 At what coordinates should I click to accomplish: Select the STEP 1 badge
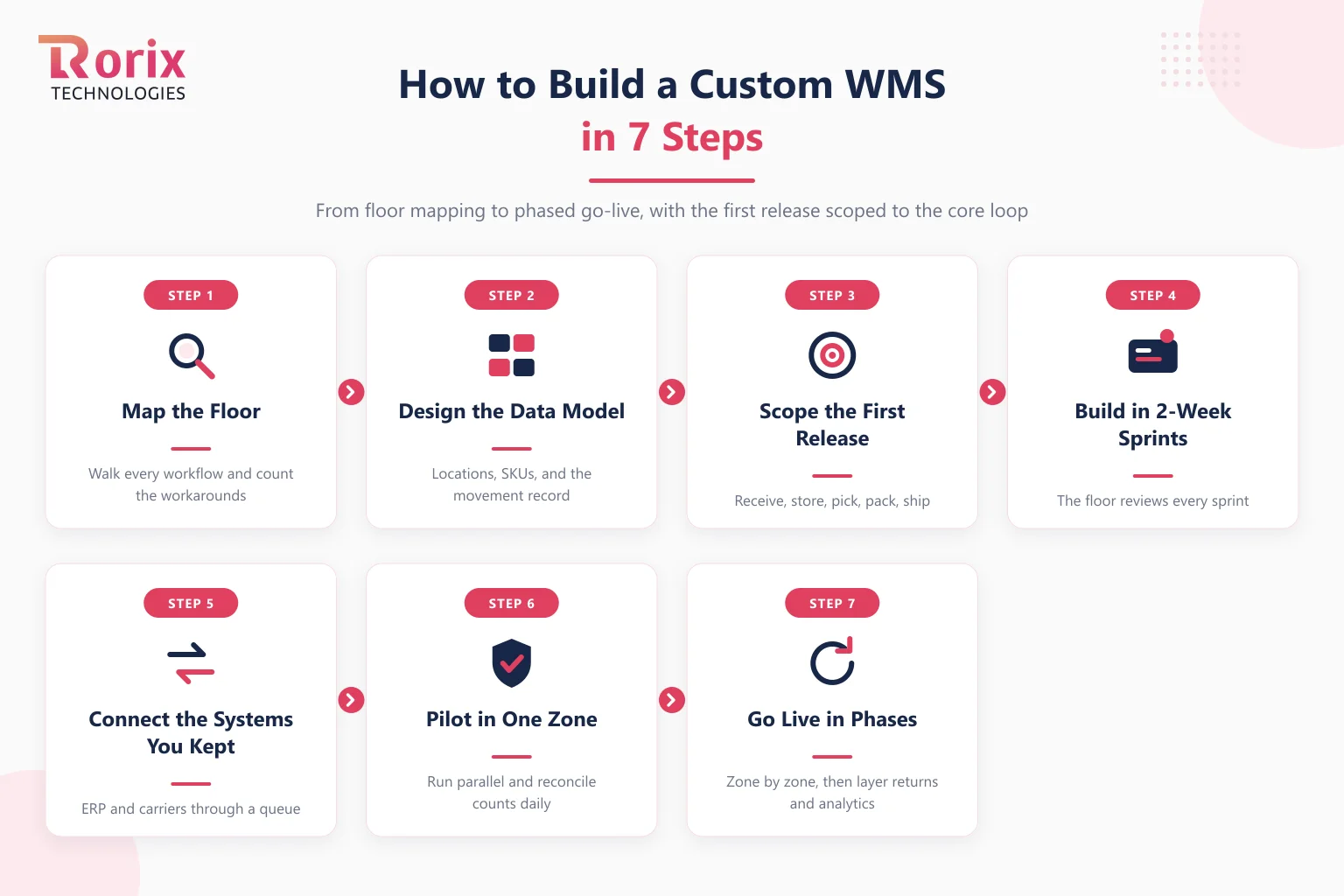pos(191,295)
